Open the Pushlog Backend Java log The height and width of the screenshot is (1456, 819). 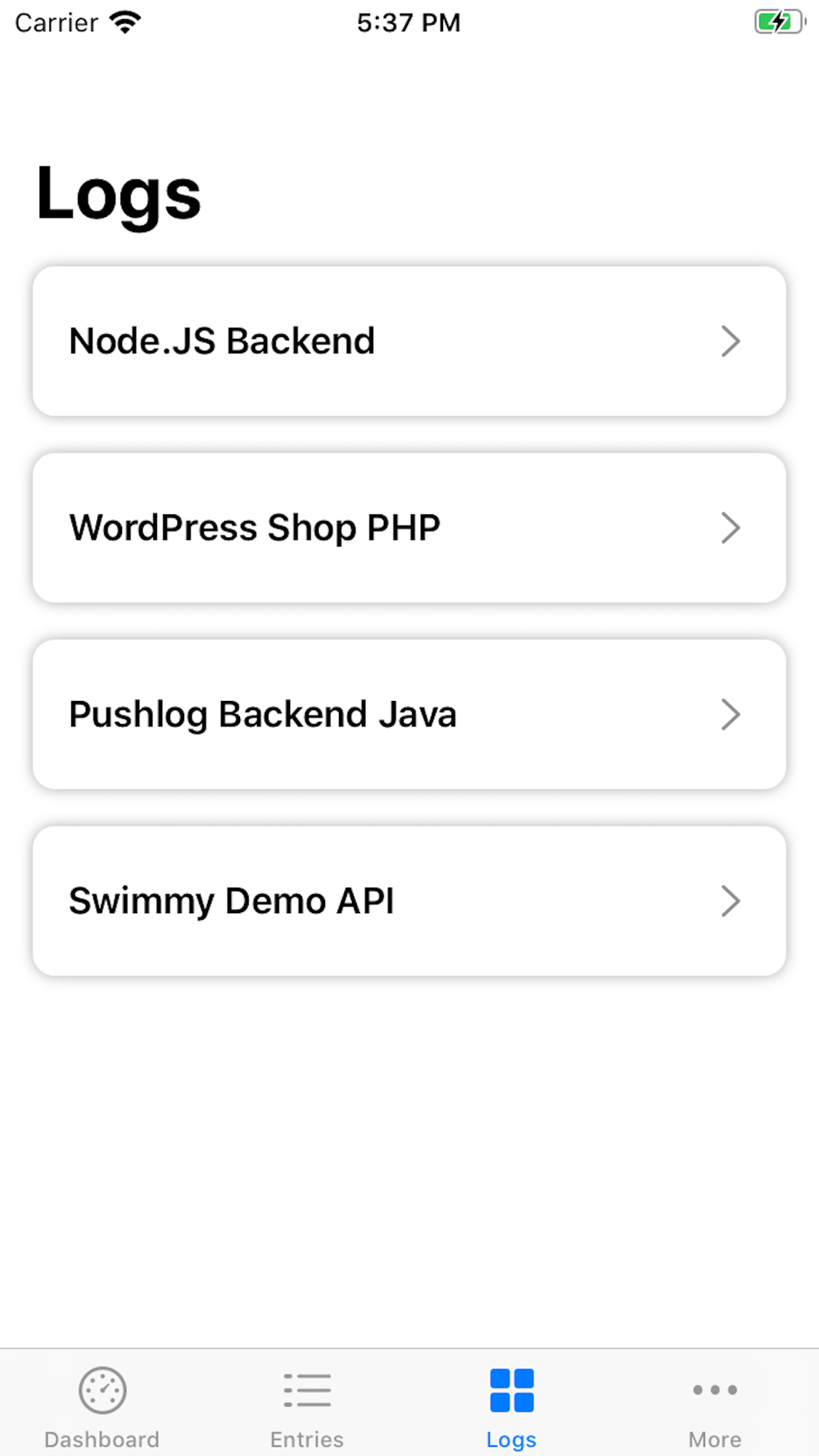click(x=263, y=715)
